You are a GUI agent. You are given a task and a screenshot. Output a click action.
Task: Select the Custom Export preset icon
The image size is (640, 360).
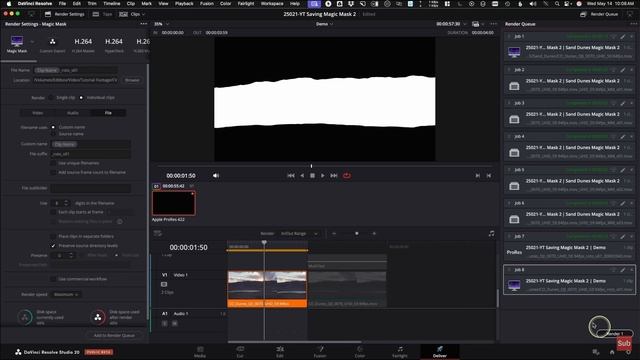point(52,45)
